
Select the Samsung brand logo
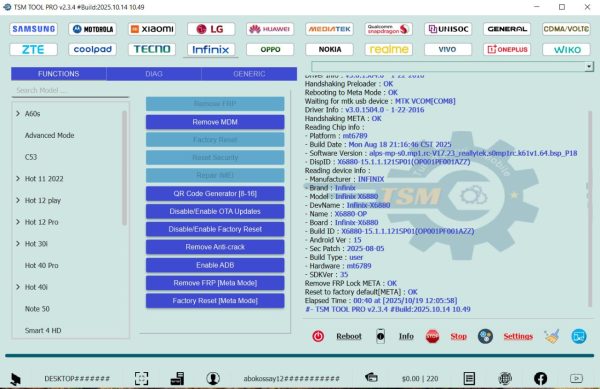34,29
